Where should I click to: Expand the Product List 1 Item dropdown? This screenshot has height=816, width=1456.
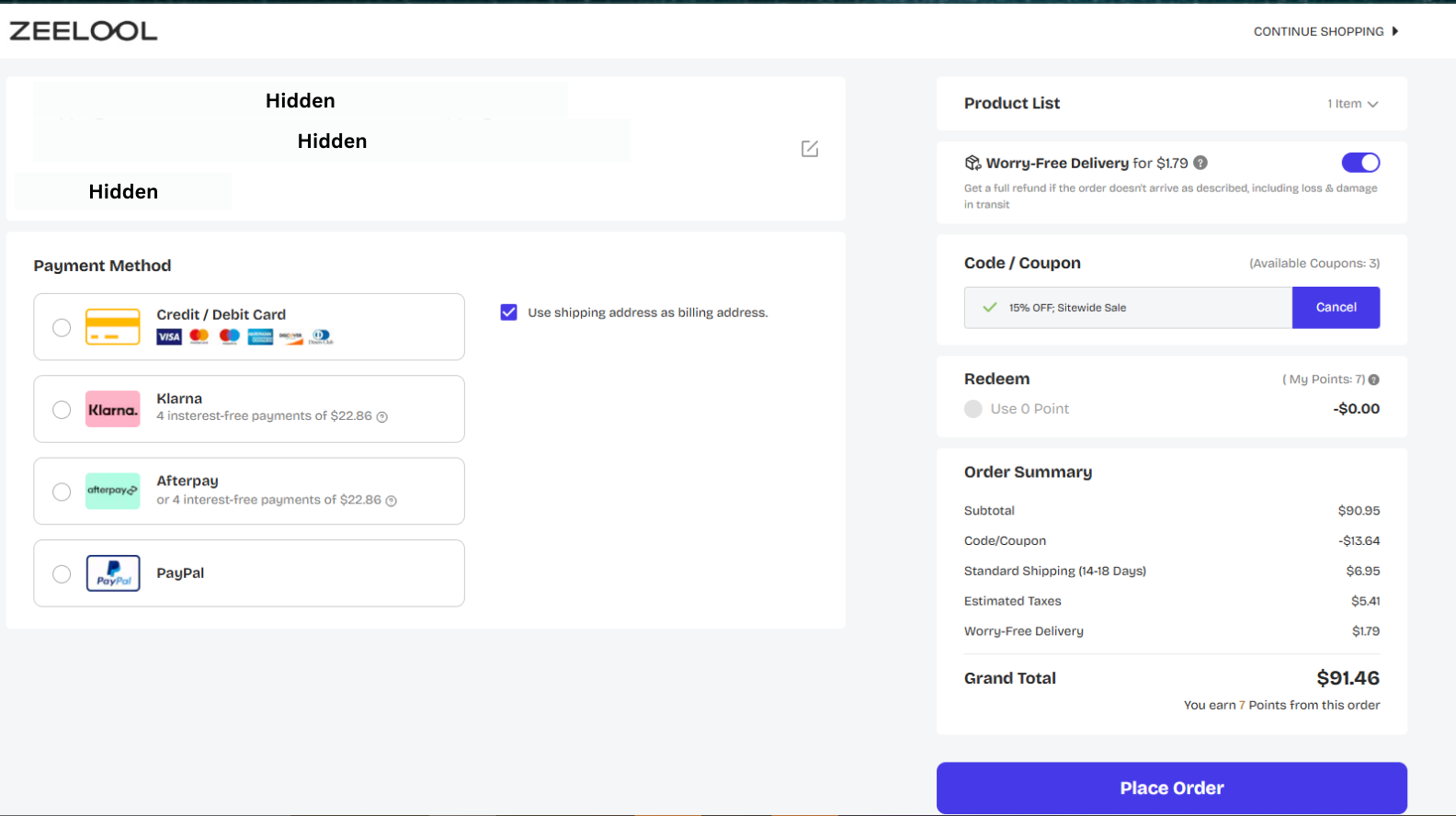coord(1352,104)
